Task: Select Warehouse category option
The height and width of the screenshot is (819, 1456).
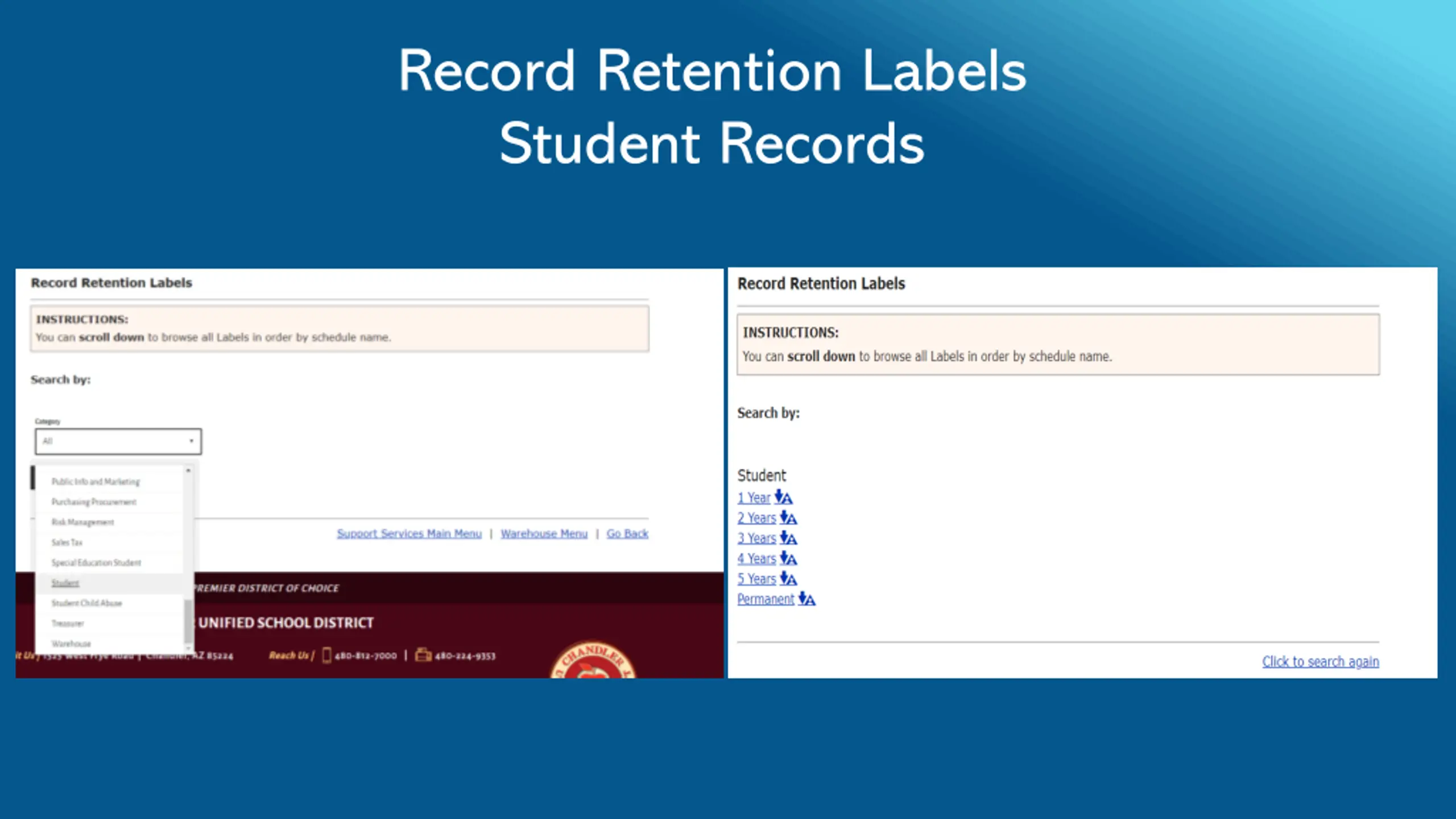Action: [x=71, y=644]
